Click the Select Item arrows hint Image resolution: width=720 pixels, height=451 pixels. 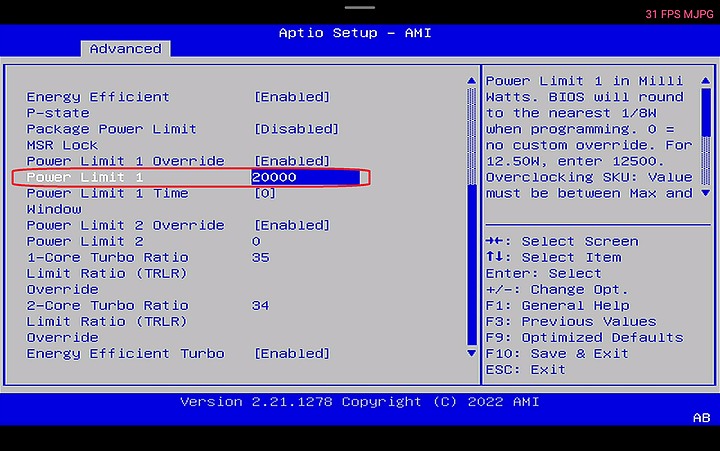click(553, 257)
